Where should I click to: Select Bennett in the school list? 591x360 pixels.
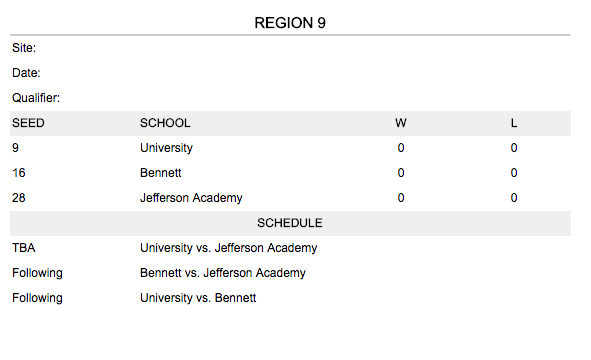tap(161, 173)
